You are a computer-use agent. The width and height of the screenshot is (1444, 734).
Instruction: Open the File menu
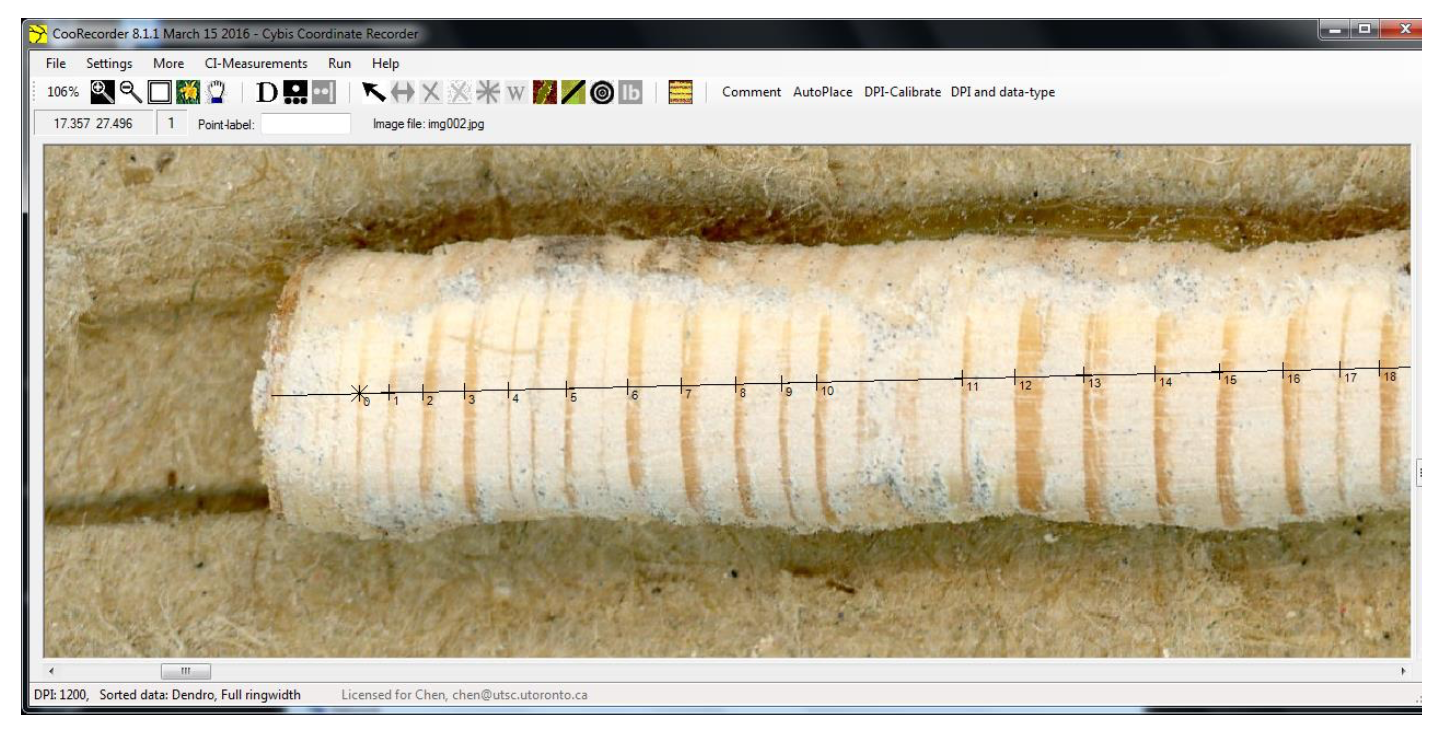click(56, 63)
